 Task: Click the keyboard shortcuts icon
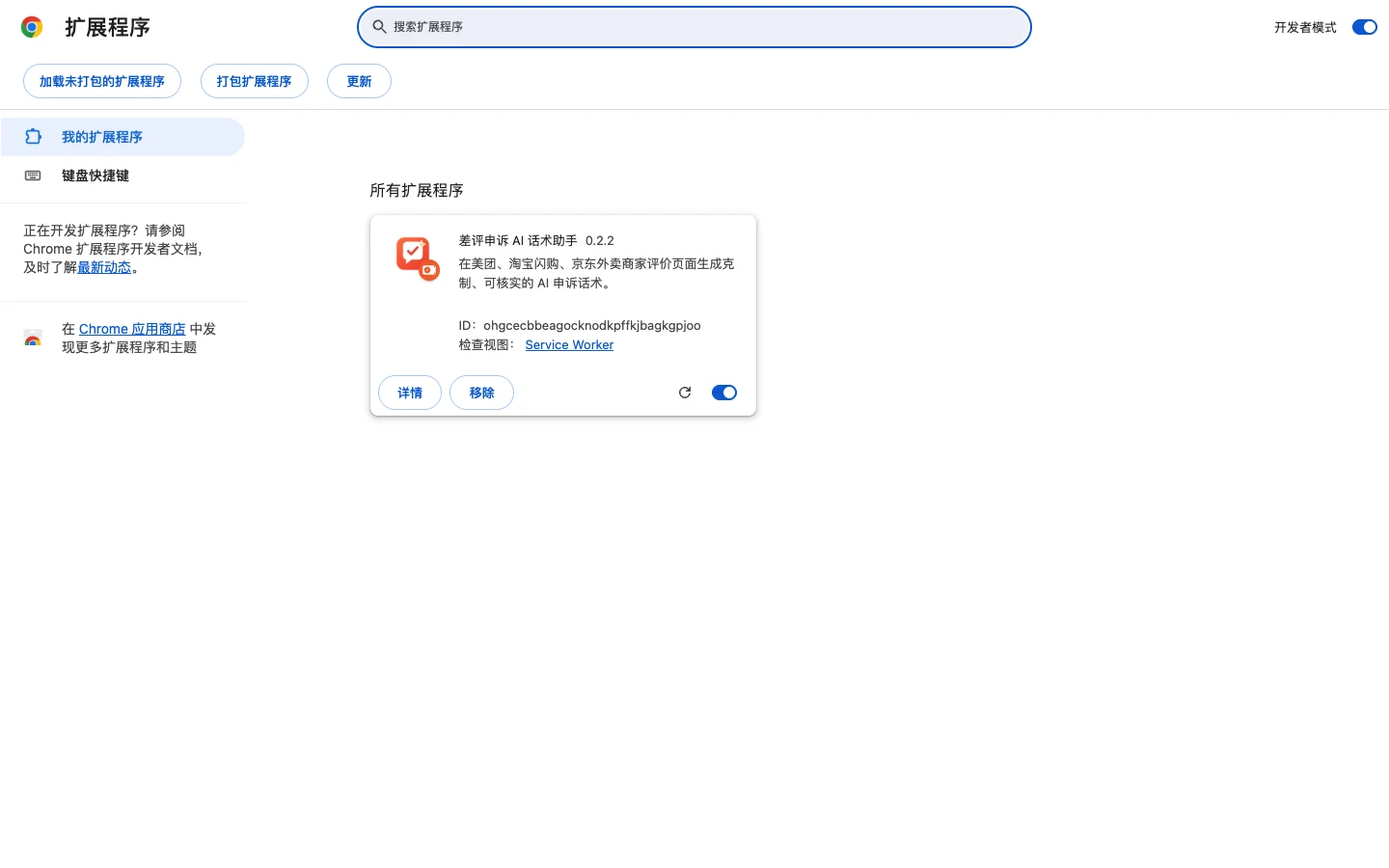point(33,176)
